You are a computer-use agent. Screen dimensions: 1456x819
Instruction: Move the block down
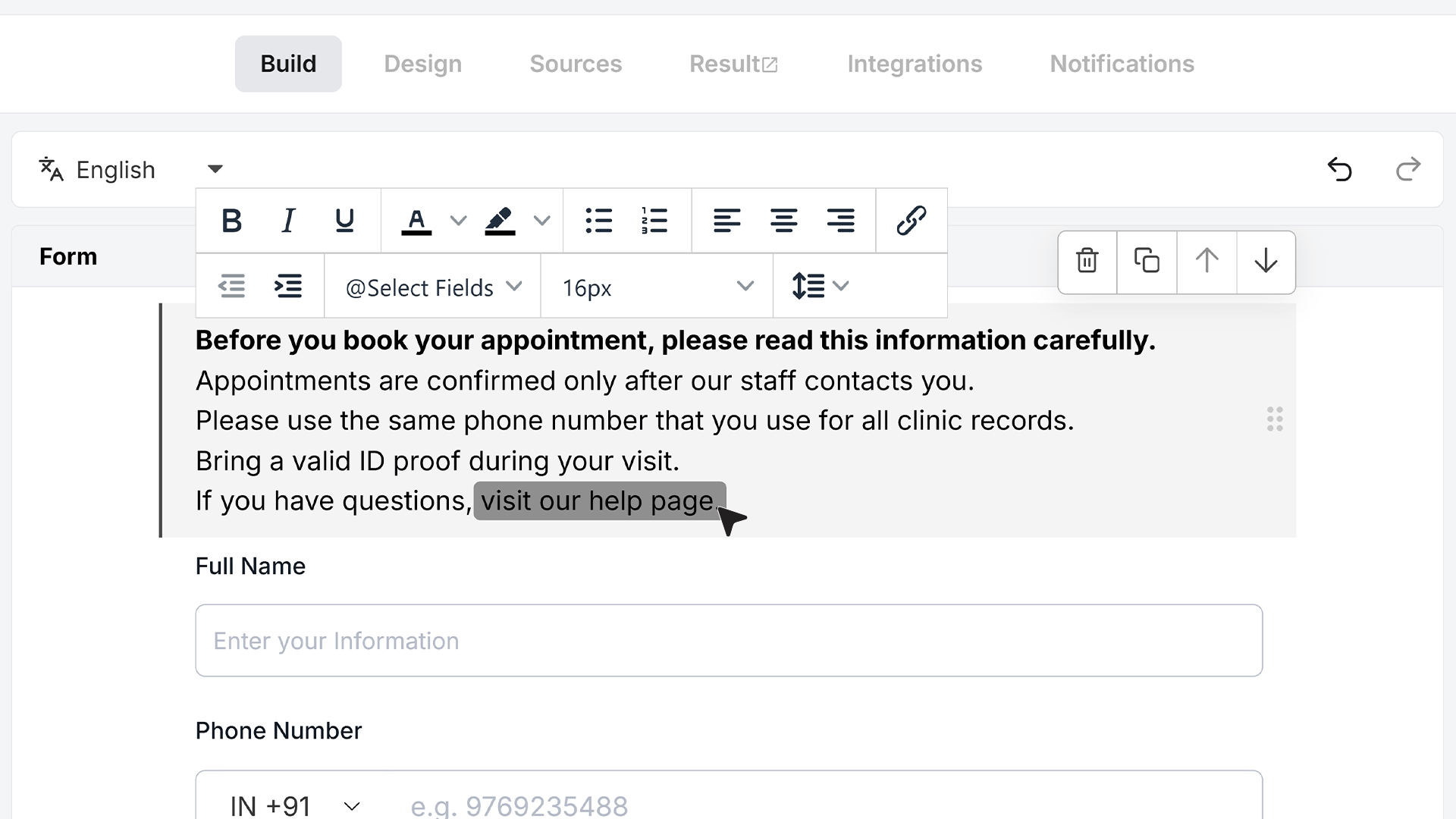click(x=1266, y=262)
